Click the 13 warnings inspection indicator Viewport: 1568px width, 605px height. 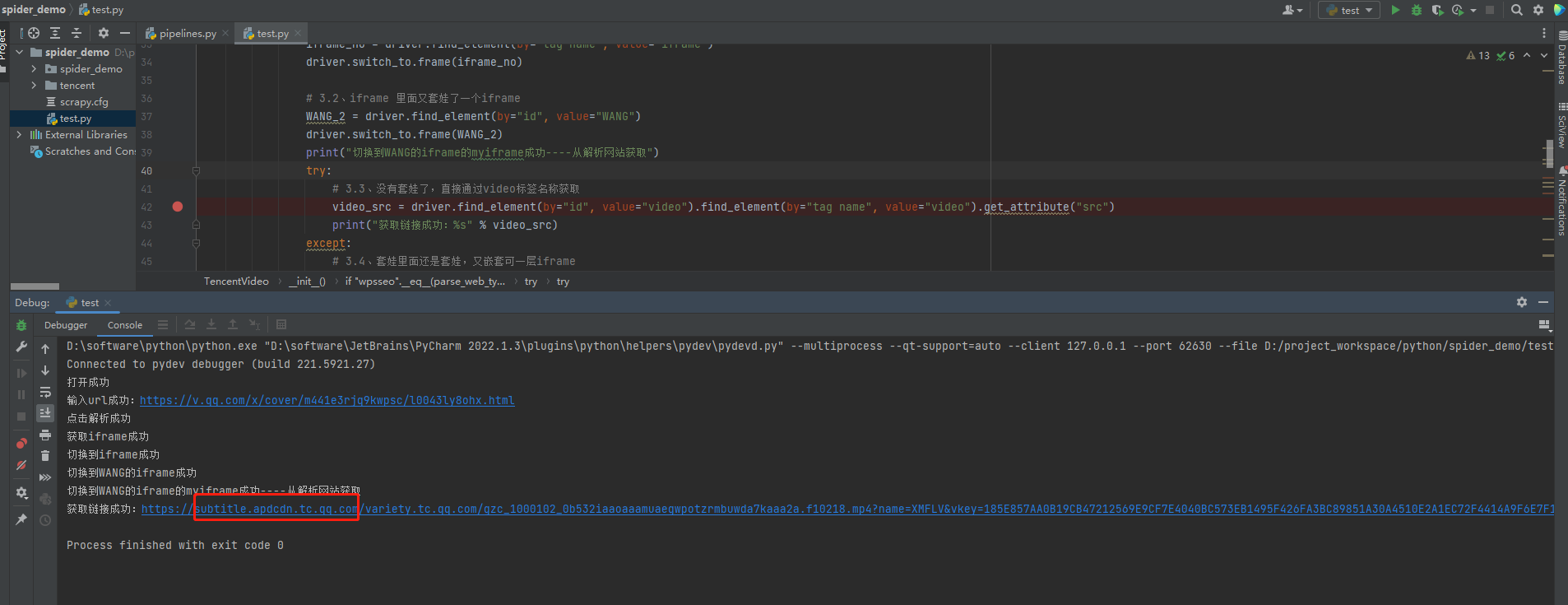point(1478,55)
